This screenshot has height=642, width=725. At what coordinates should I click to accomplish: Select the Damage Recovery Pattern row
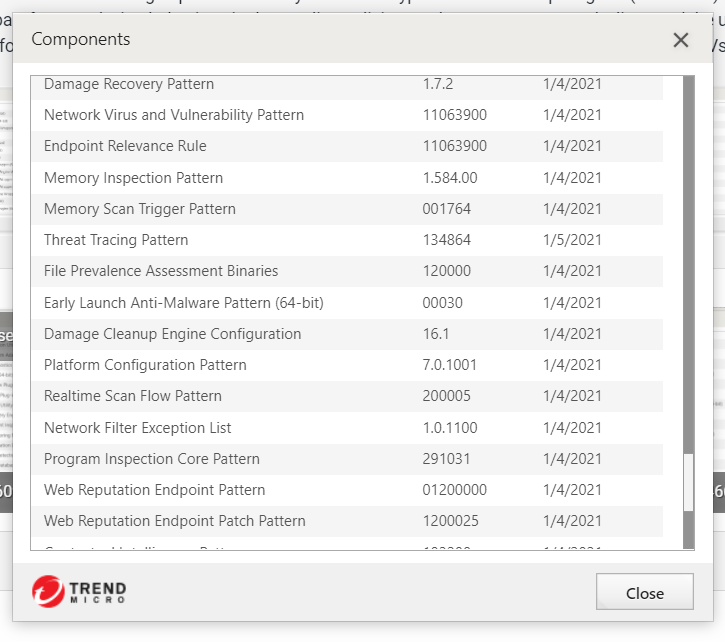tap(129, 84)
